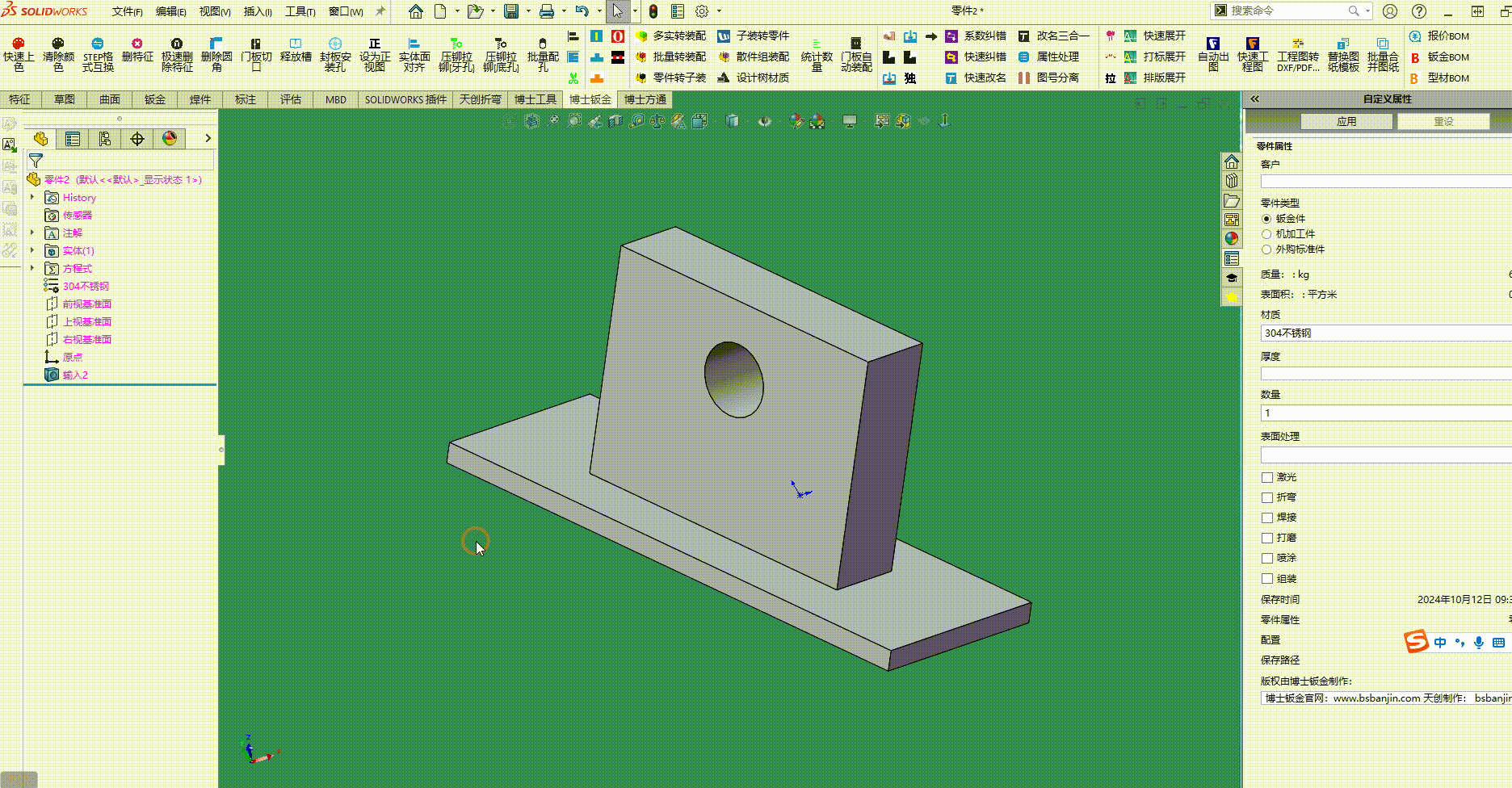Enable the 焊接 checkbox

click(1267, 518)
